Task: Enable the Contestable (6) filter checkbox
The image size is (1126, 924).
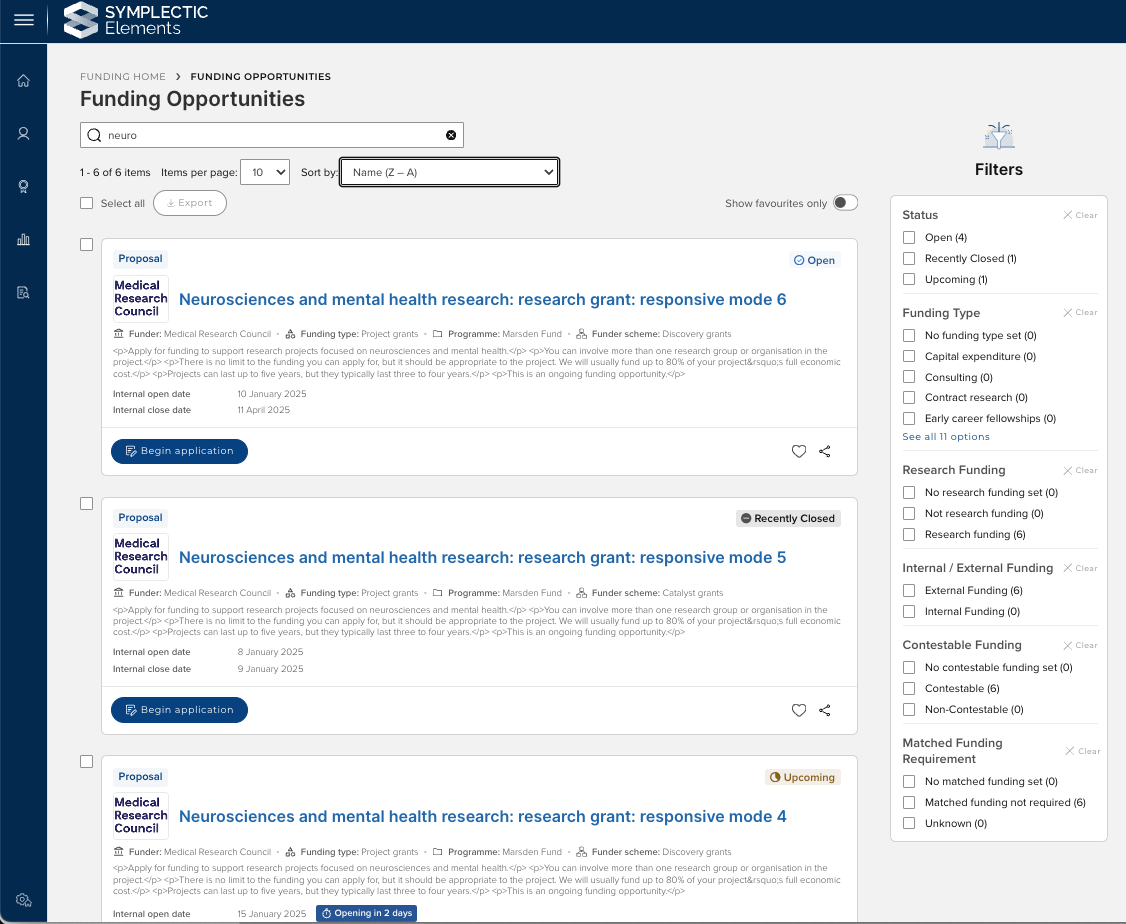Action: pyautogui.click(x=909, y=688)
